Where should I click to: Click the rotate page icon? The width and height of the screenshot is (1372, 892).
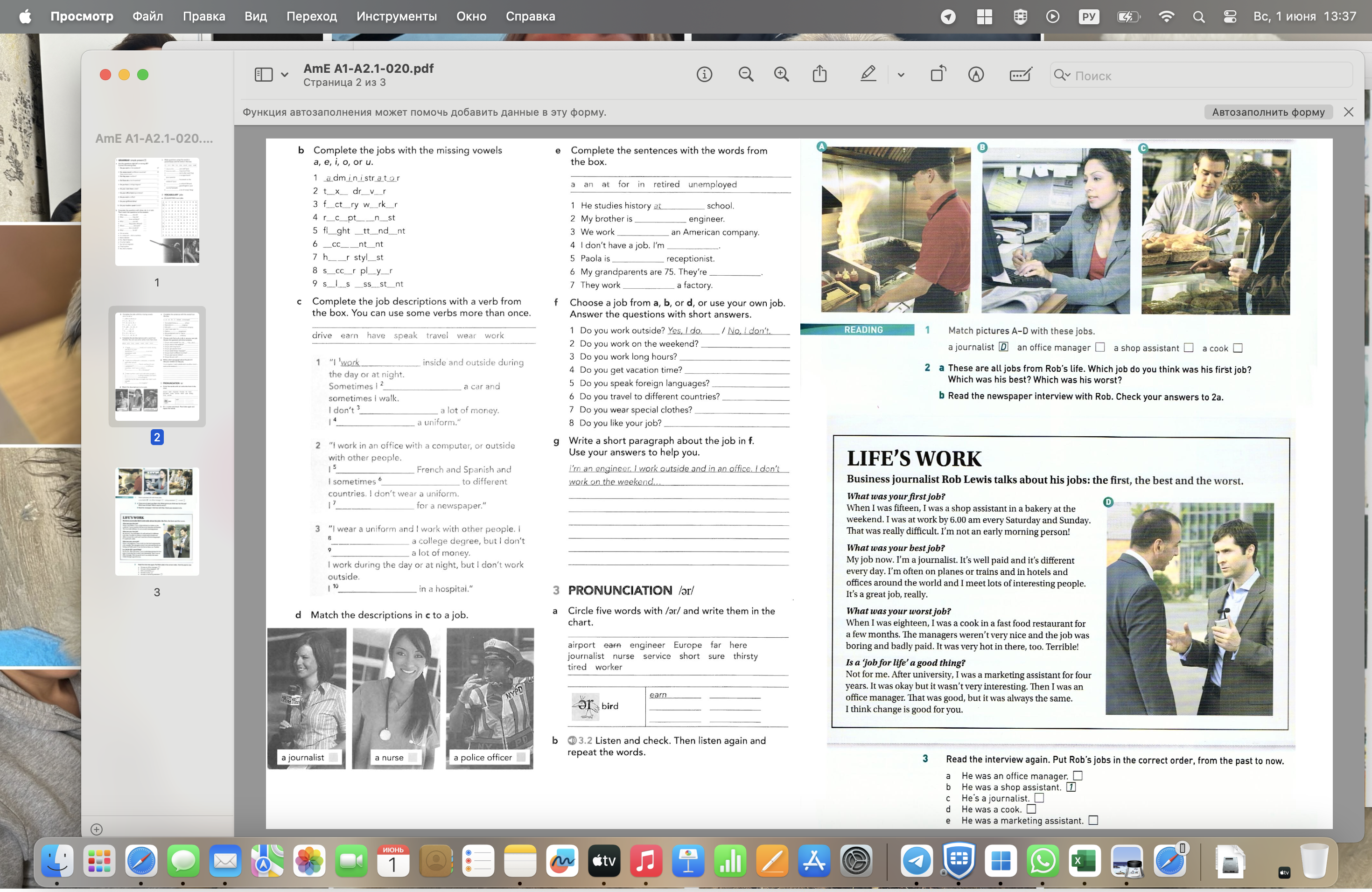[x=938, y=74]
